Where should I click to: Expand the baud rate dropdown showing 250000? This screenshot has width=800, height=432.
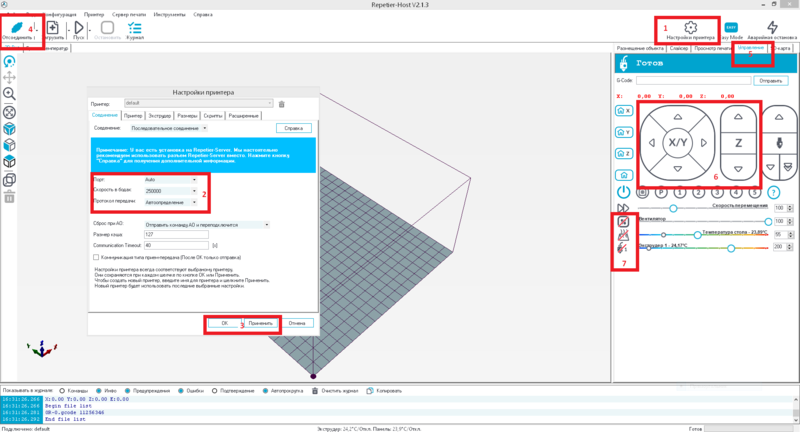point(171,190)
